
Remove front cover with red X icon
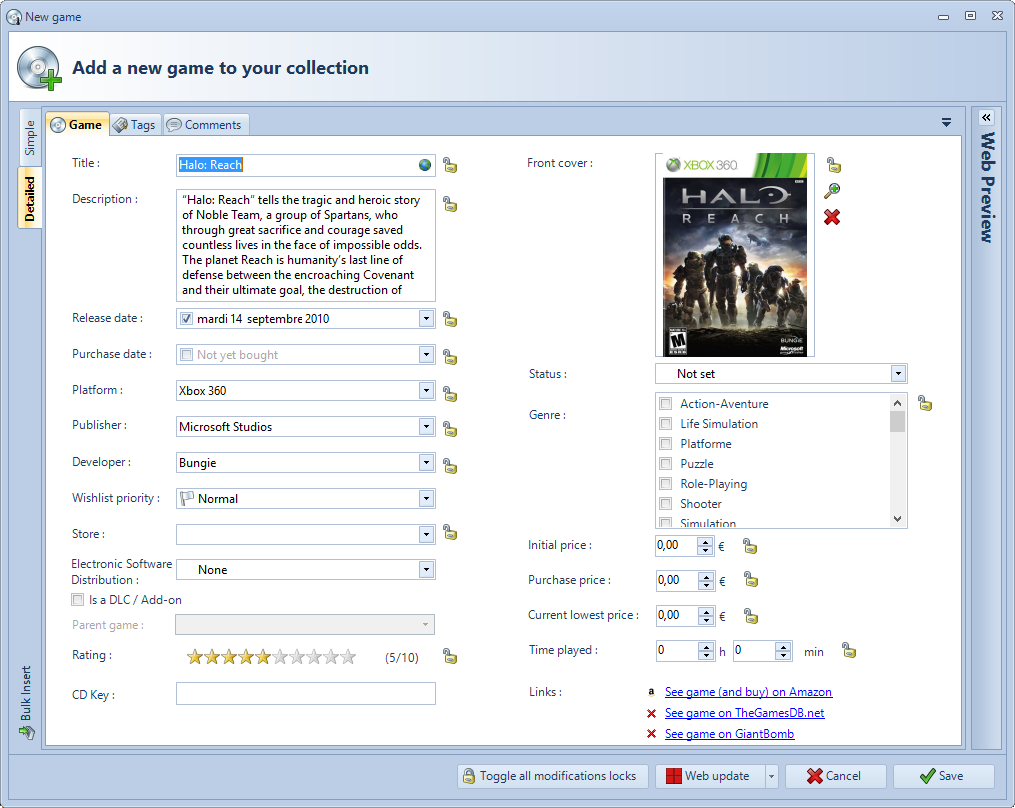[x=832, y=217]
